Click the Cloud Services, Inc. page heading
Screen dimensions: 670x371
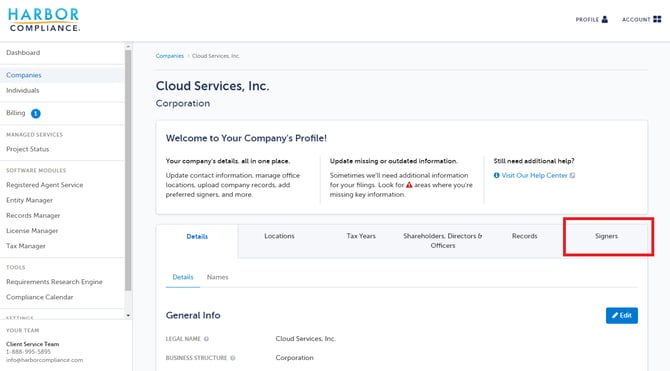click(212, 86)
